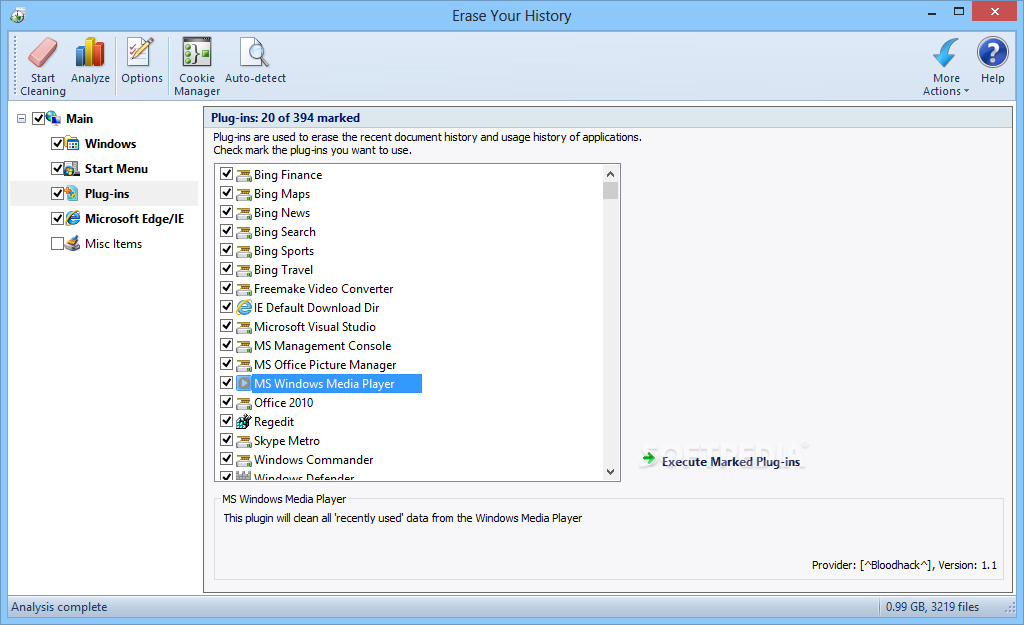The image size is (1024, 625).
Task: Click the Start Cleaning eraser icon
Action: pyautogui.click(x=42, y=52)
